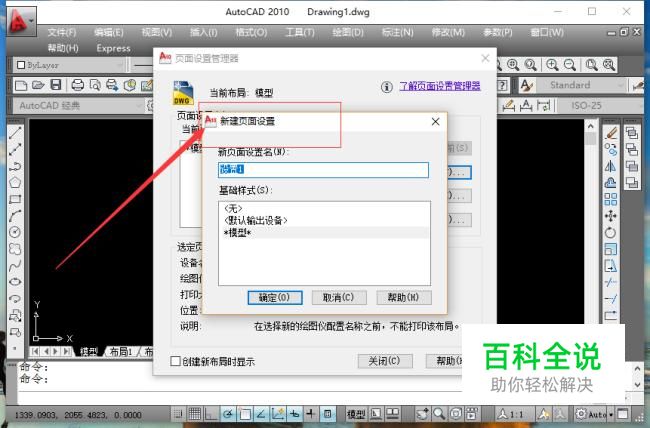The image size is (650, 428).
Task: Open the ByLayer color swatch dropdown
Action: 68,65
